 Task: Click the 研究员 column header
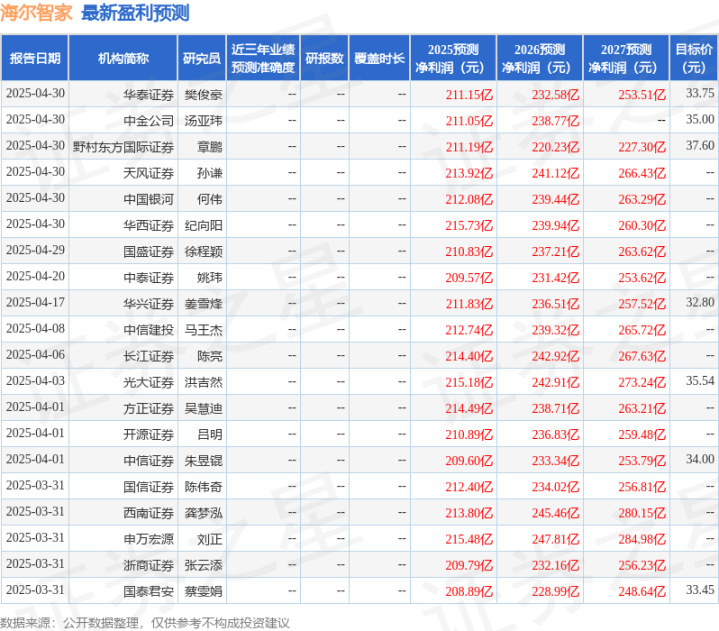202,58
